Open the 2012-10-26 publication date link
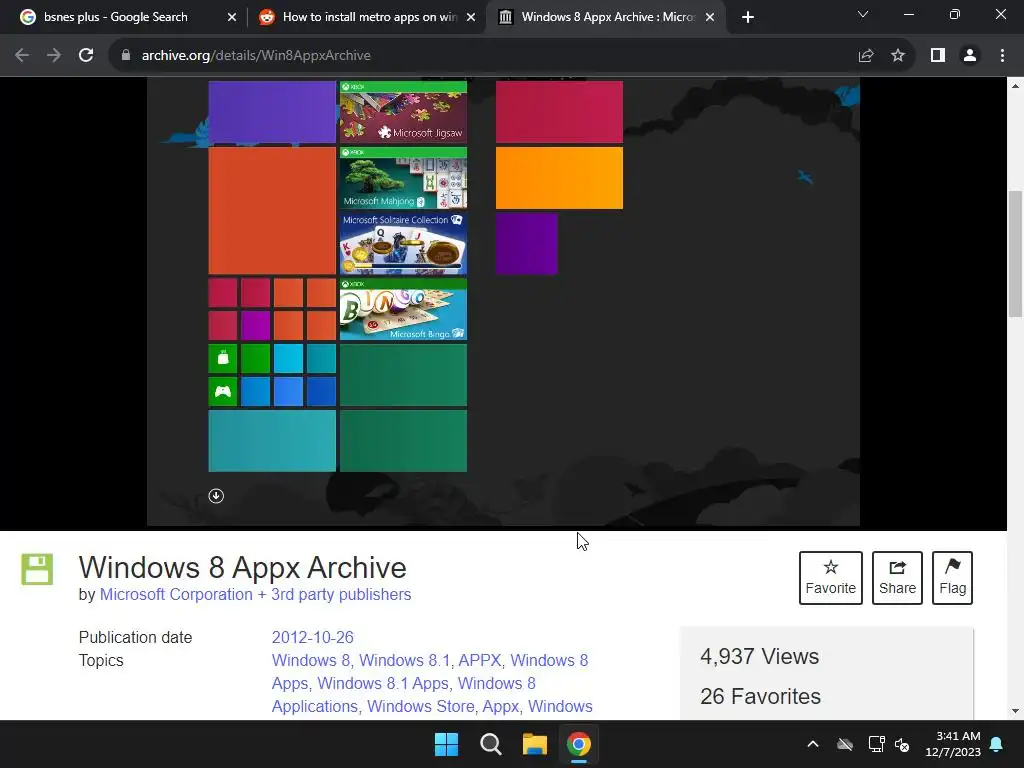 point(313,637)
